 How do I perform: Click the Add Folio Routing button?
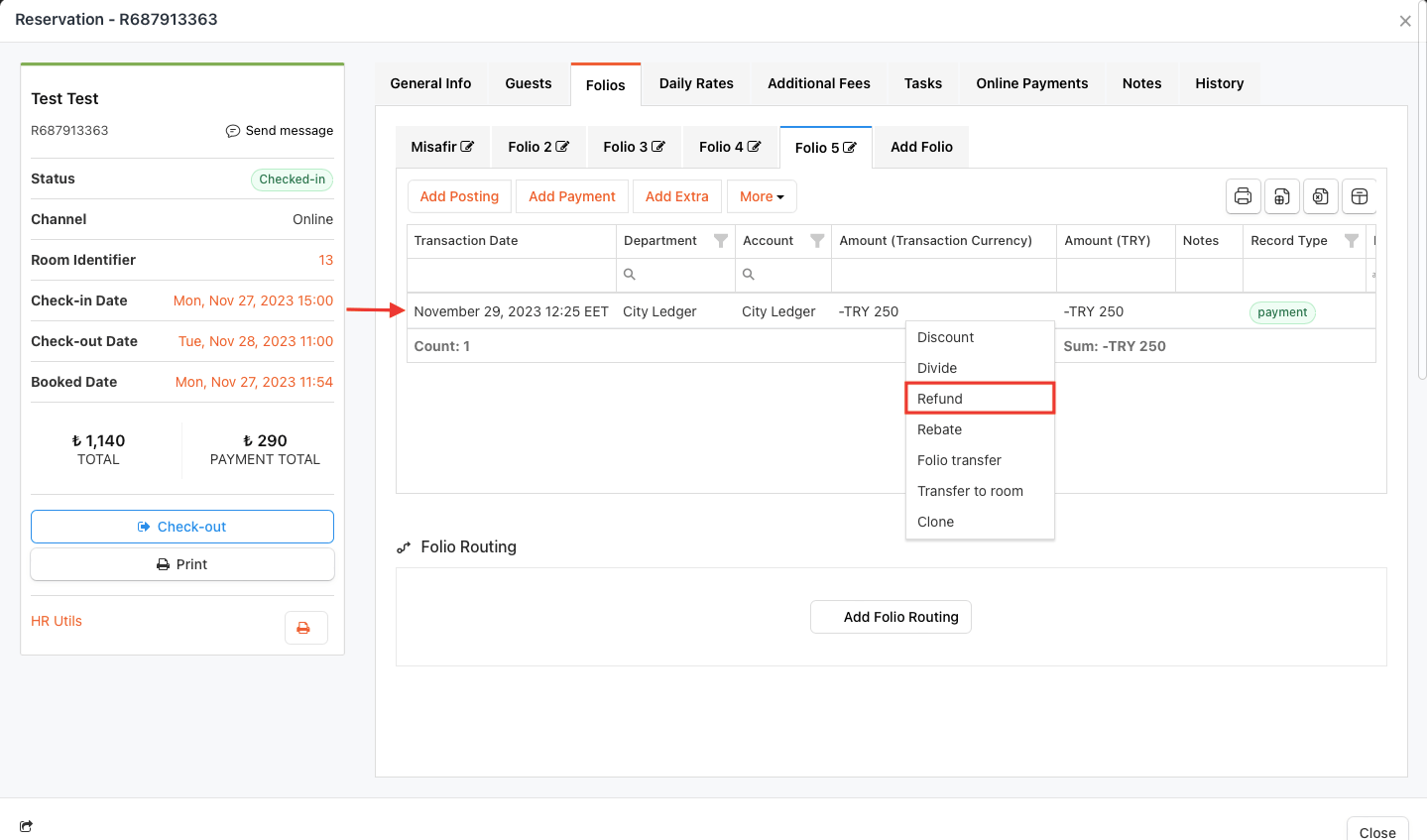tap(891, 617)
